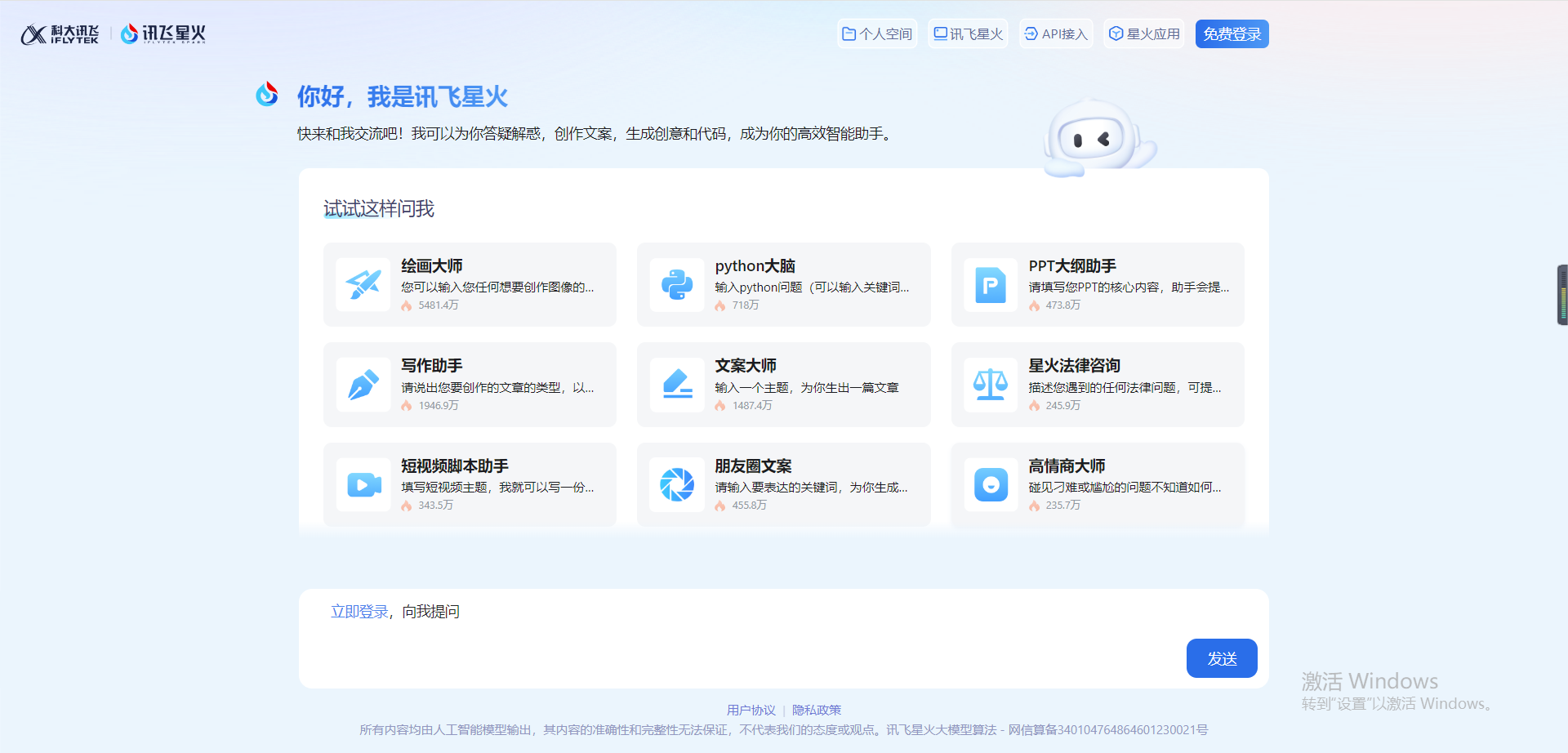Screen dimensions: 1568x753
Task: Open the 朋友圈文案 aperture icon
Action: pyautogui.click(x=677, y=484)
